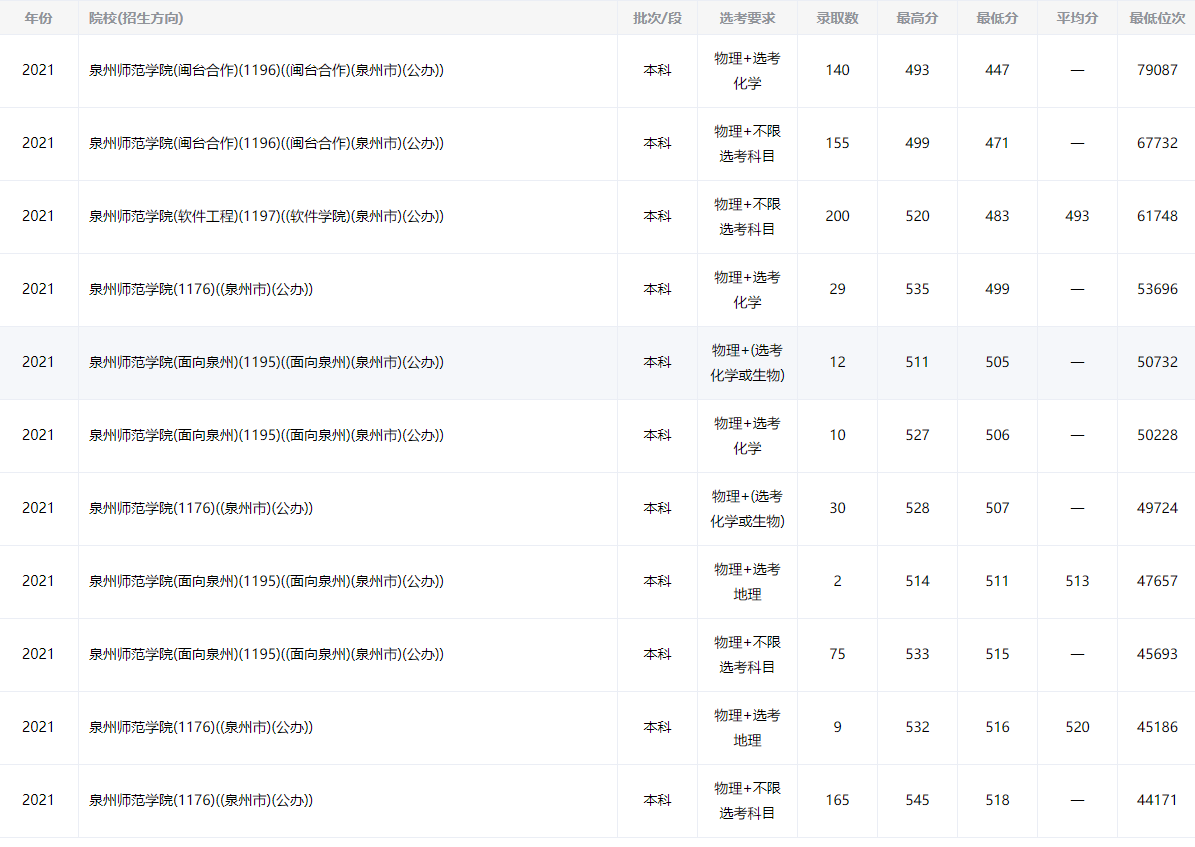Click the 最低位次 column header
Viewport: 1195px width, 847px height.
1157,18
